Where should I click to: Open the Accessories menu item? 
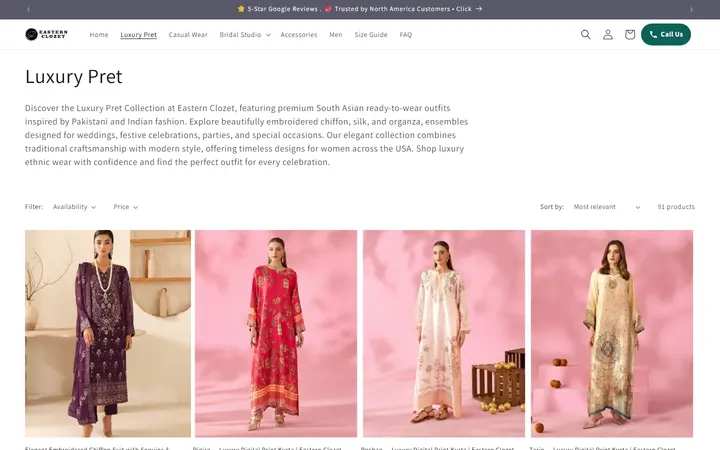pyautogui.click(x=298, y=34)
